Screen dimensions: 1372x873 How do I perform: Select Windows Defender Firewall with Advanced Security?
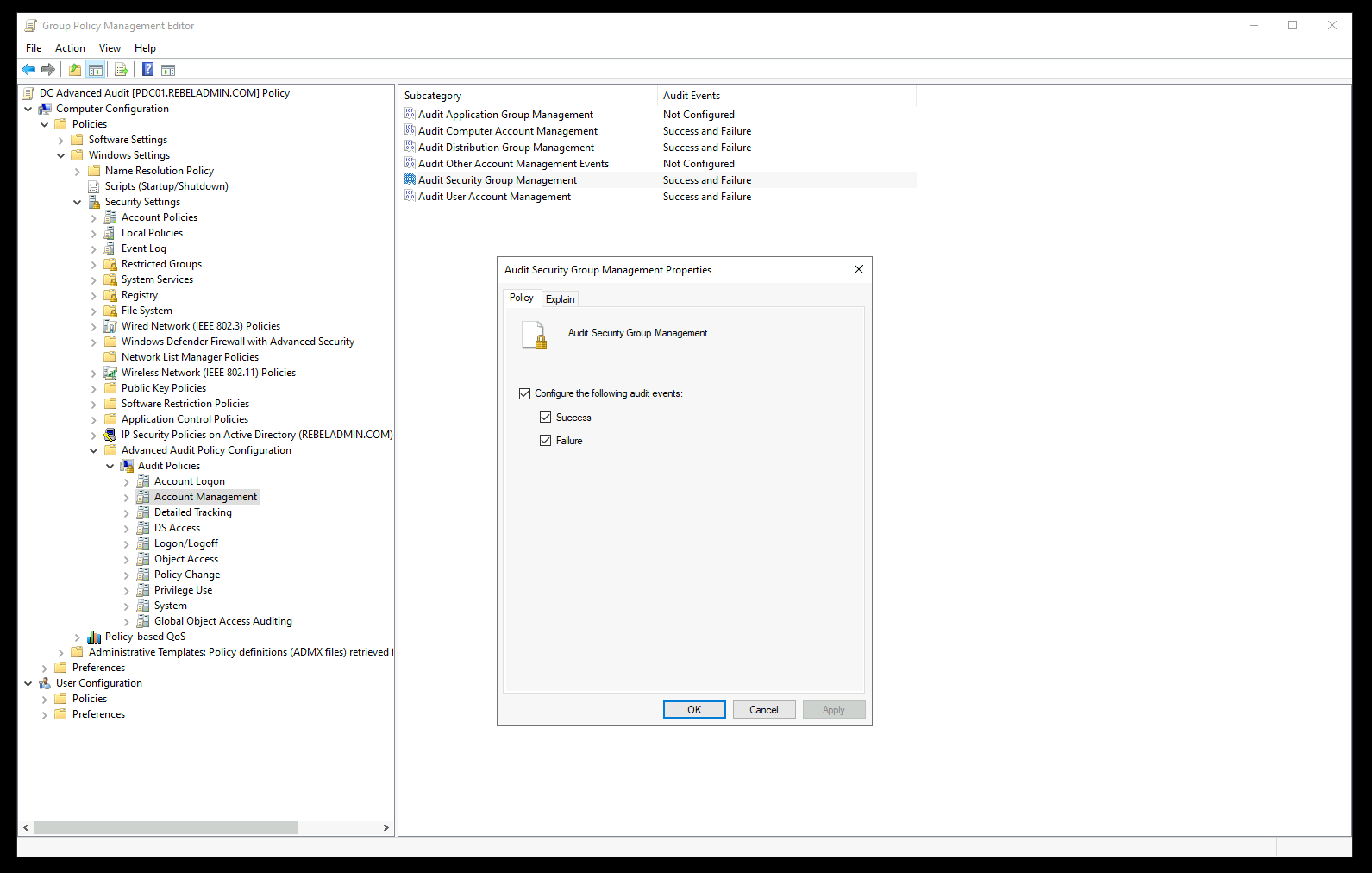pyautogui.click(x=238, y=342)
